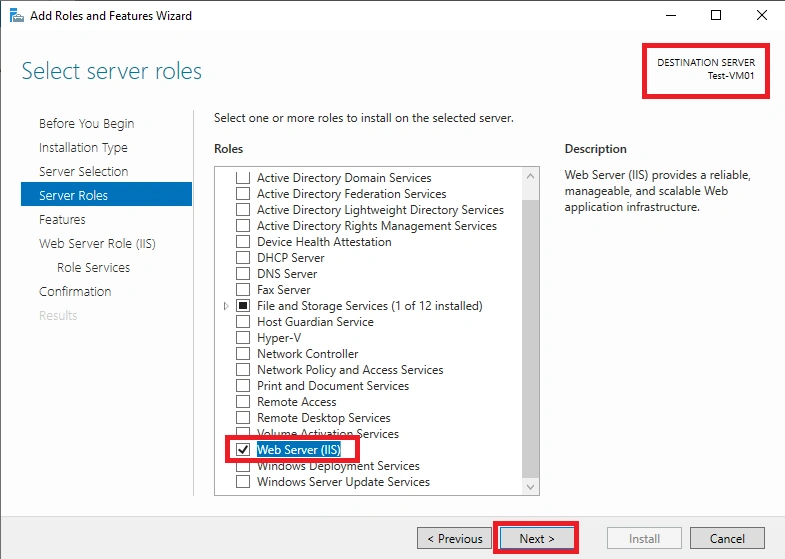Check the Host Guardian Service role
This screenshot has width=785, height=559.
point(243,322)
